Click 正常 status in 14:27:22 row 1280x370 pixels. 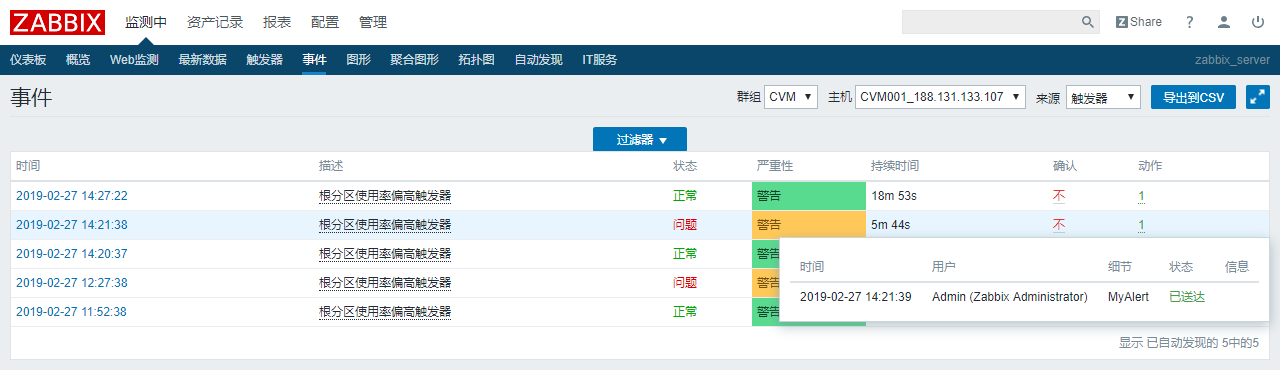(x=685, y=196)
